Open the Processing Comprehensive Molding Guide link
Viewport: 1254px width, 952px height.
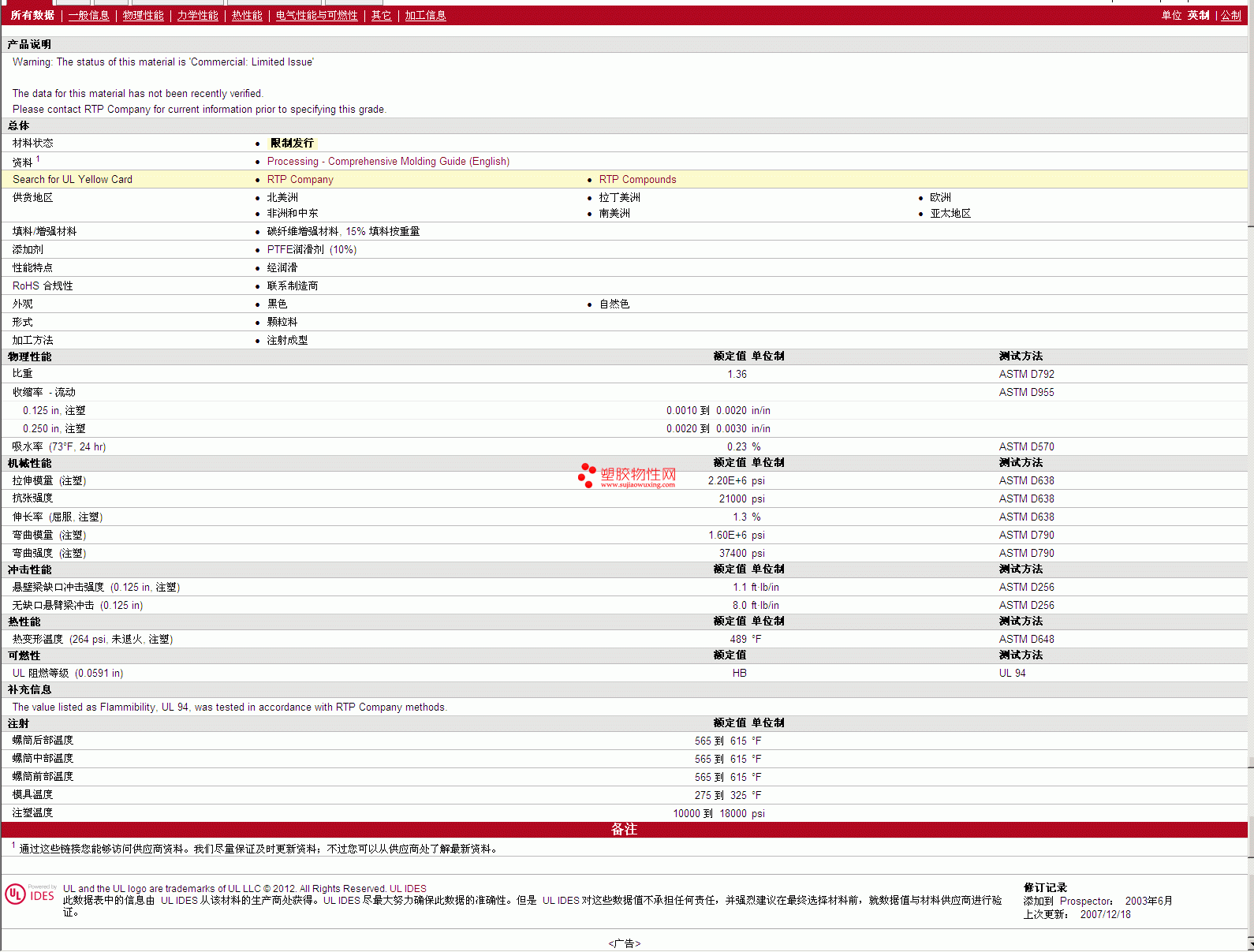click(x=388, y=162)
